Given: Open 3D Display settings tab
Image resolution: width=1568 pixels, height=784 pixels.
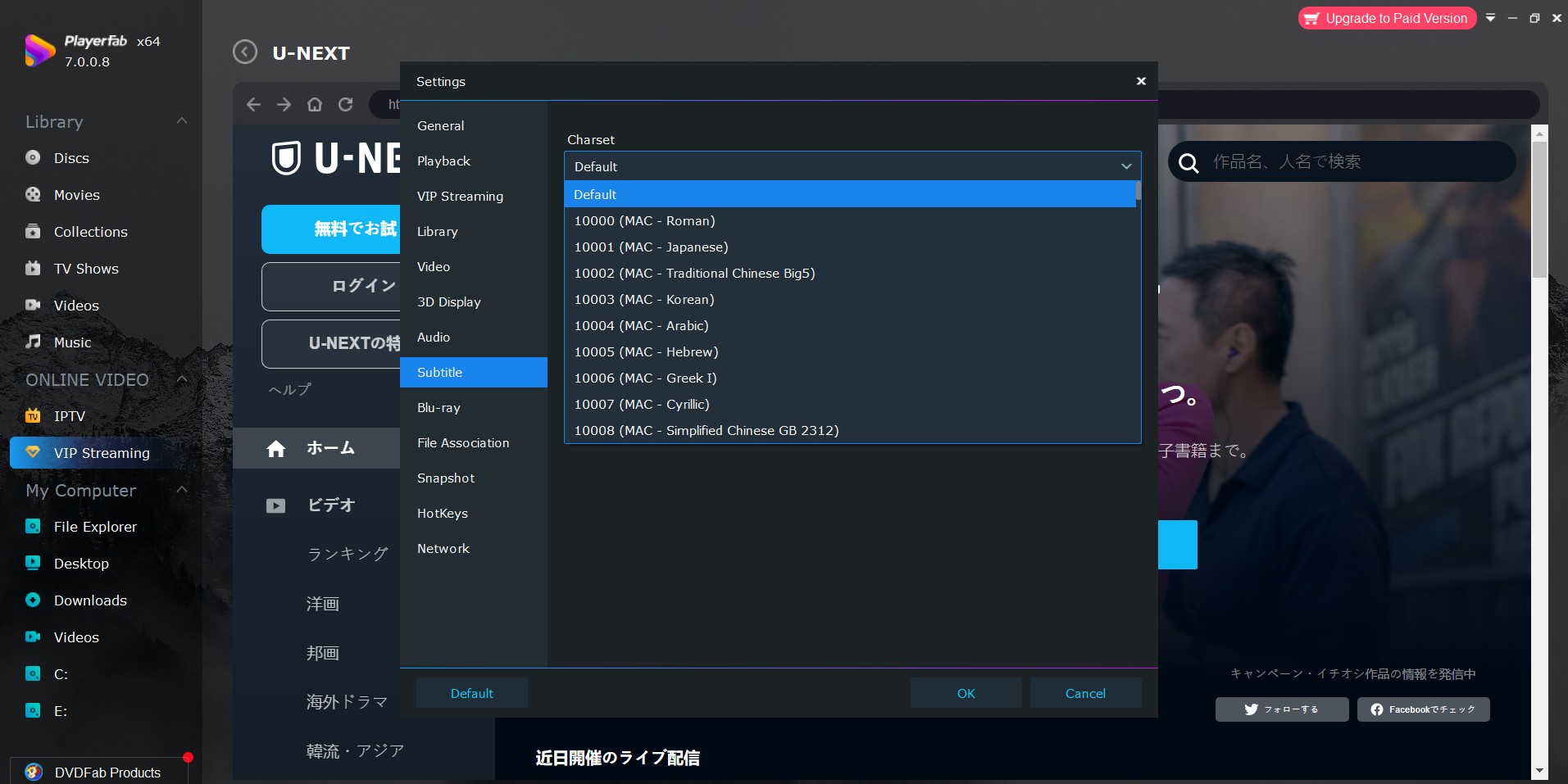Looking at the screenshot, I should point(474,301).
